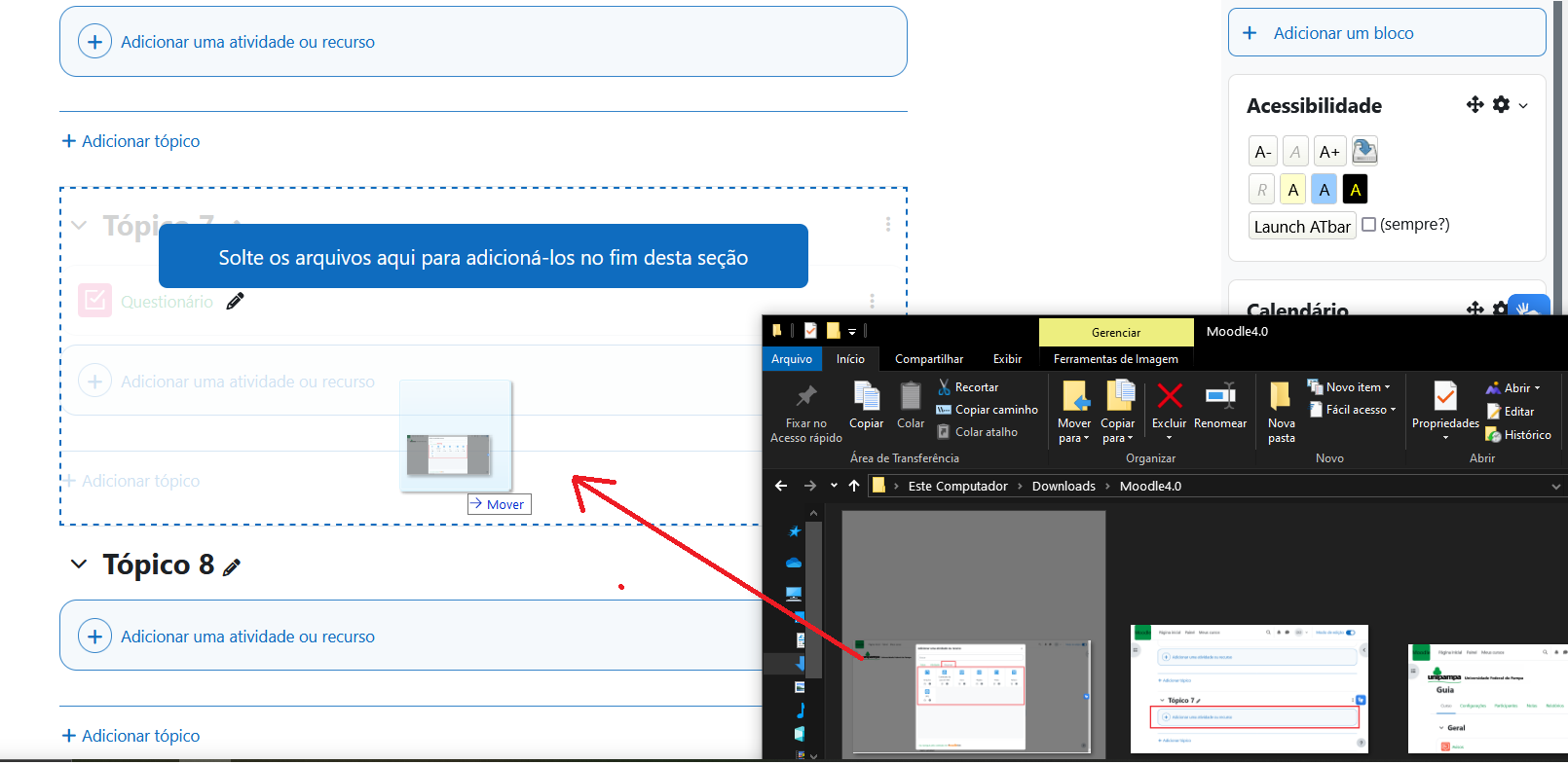Screen dimensions: 1568x765
Task: Click the Launch ATbar button
Action: pos(1302,226)
